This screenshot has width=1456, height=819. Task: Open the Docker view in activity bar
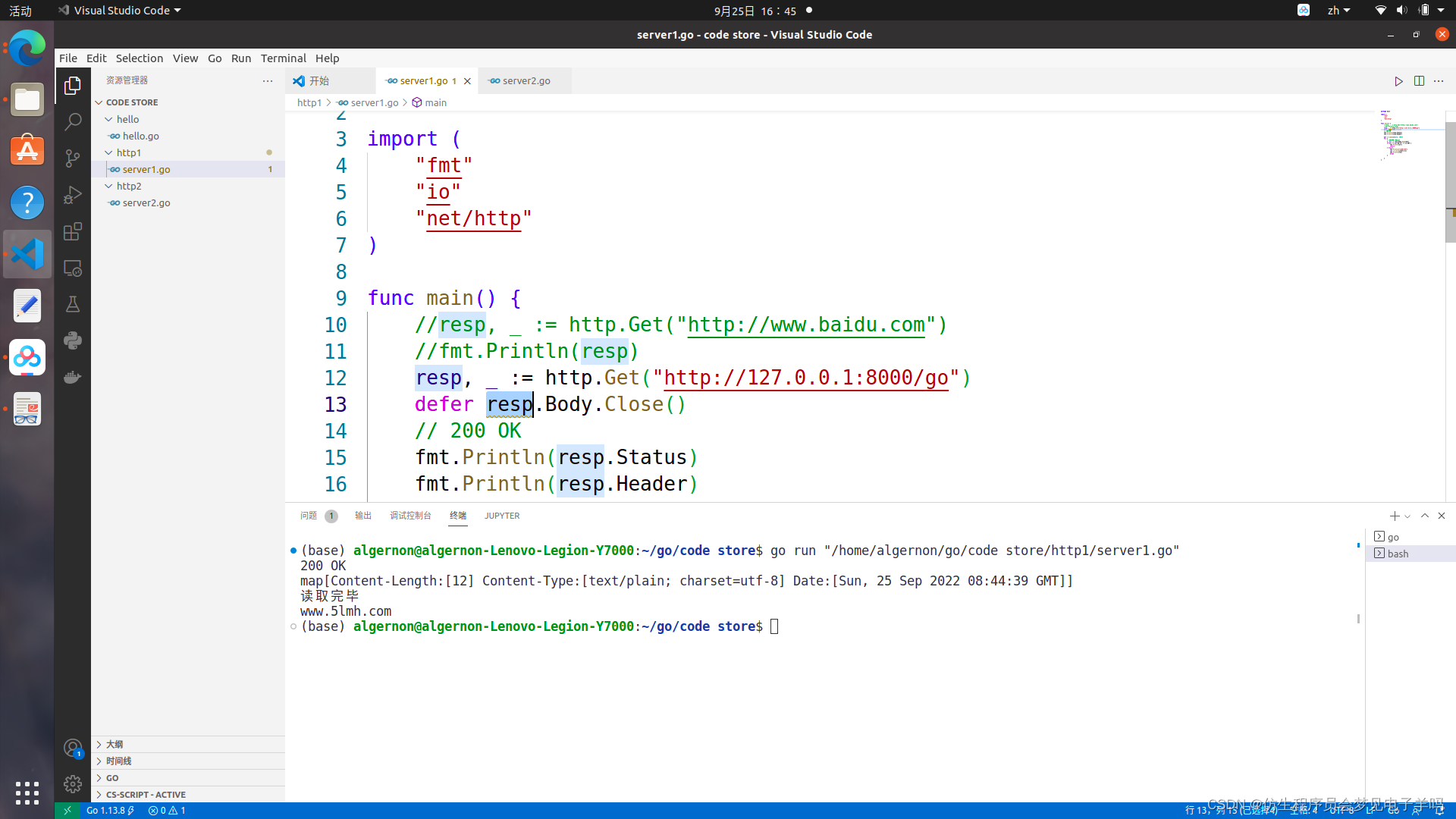73,377
